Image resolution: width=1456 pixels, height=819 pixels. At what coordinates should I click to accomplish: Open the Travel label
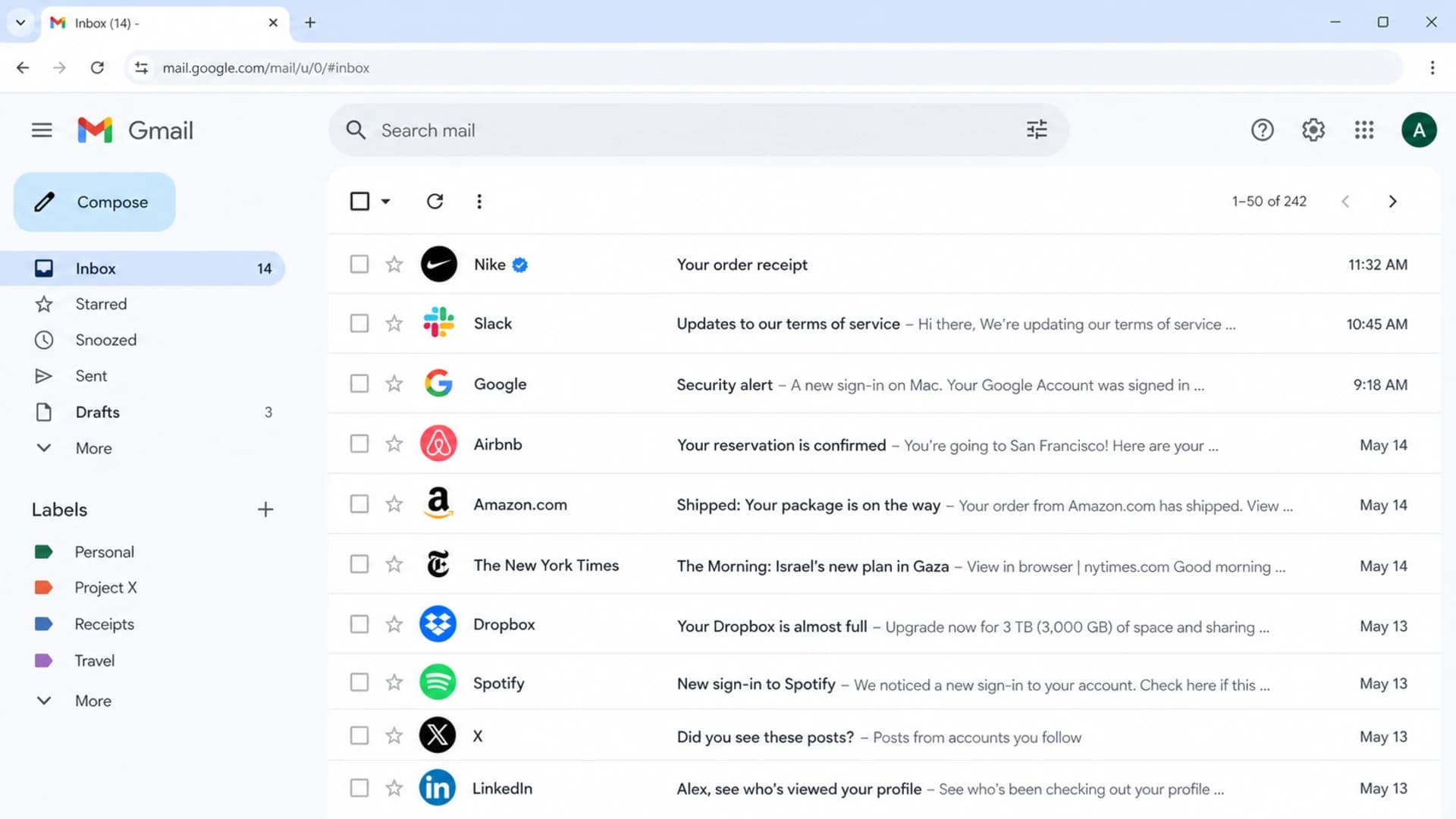coord(95,661)
